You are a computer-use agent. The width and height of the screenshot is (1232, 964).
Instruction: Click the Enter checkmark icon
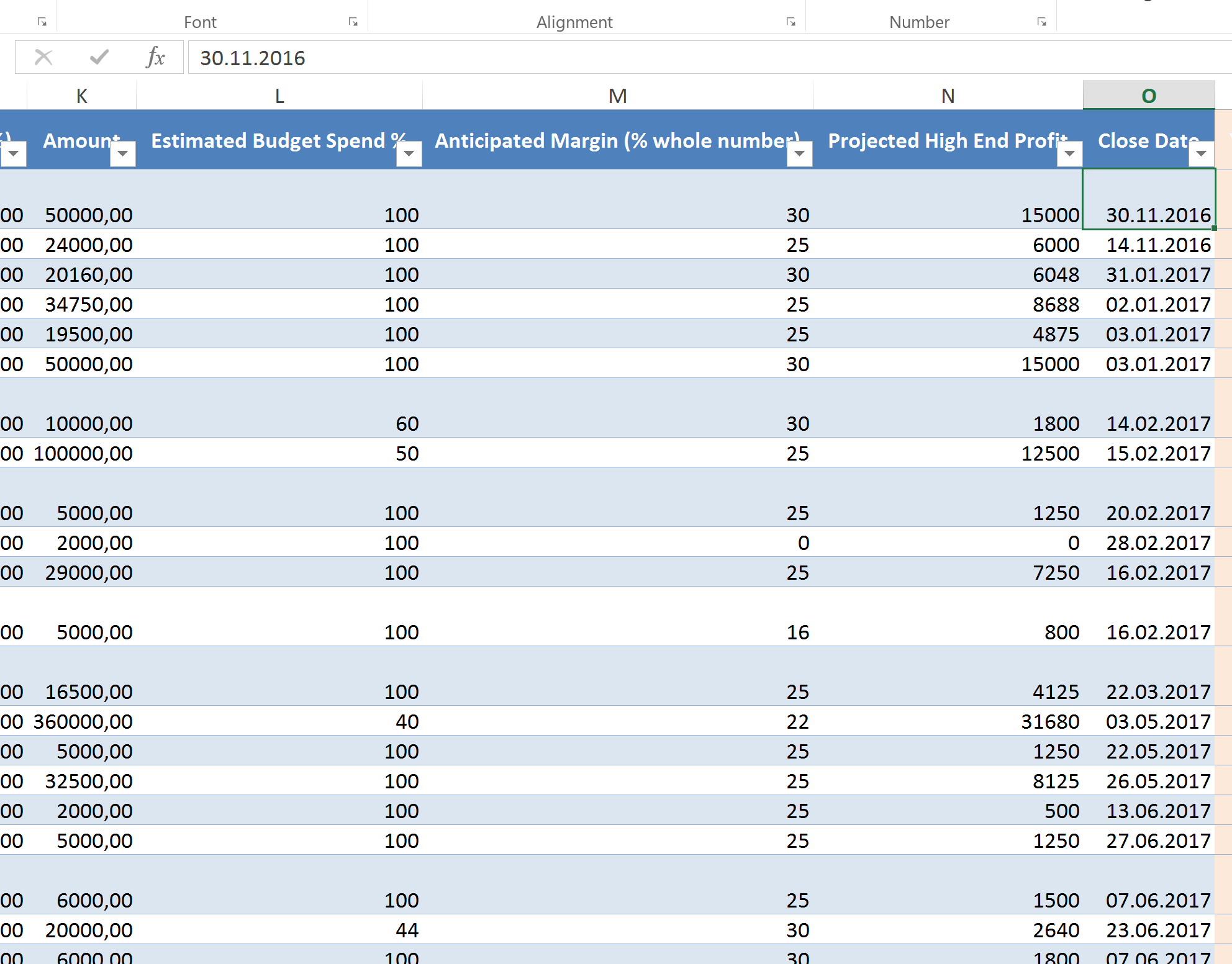99,58
